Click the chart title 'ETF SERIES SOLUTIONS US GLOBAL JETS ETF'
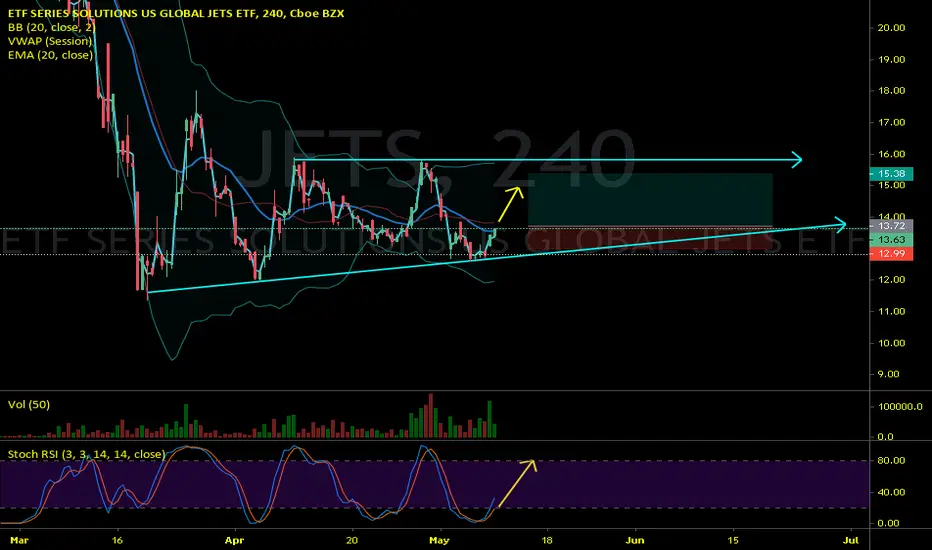Screen dimensions: 932x550 pos(133,13)
